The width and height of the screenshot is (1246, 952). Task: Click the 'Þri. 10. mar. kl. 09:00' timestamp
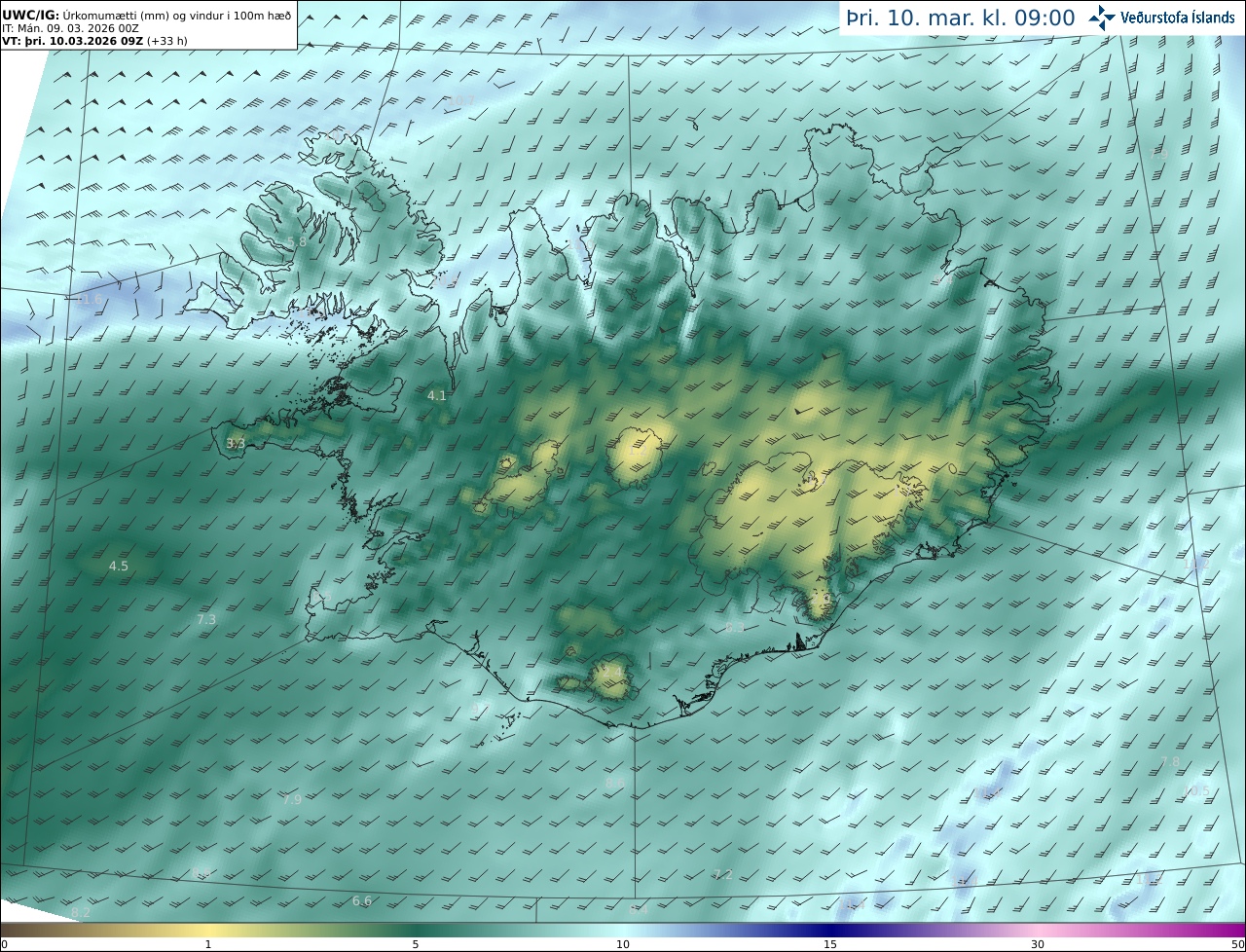coord(961,18)
